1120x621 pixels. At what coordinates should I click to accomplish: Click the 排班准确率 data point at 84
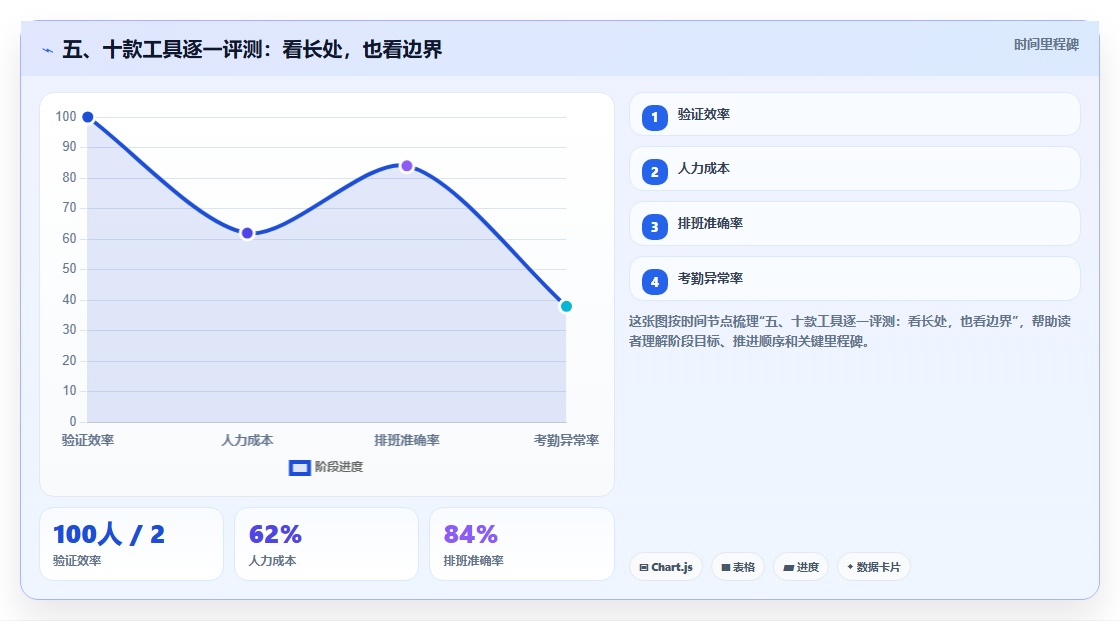point(406,166)
